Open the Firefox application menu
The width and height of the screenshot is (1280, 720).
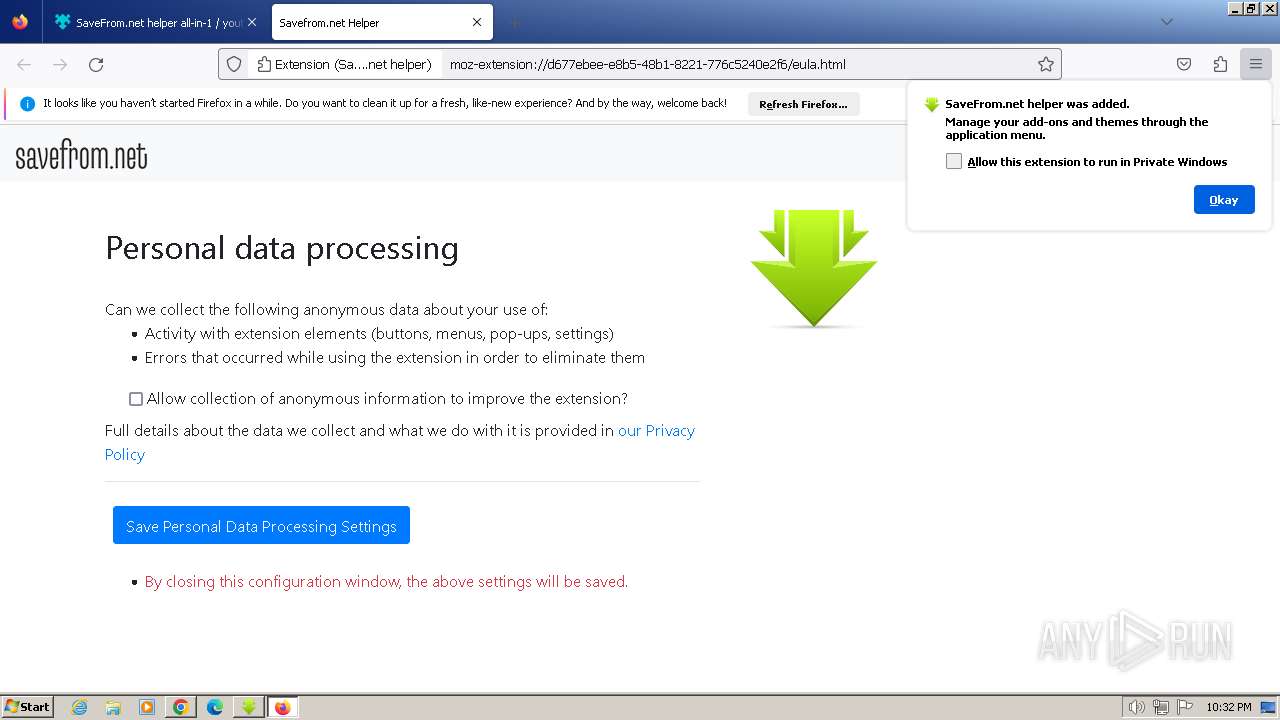coord(1255,64)
